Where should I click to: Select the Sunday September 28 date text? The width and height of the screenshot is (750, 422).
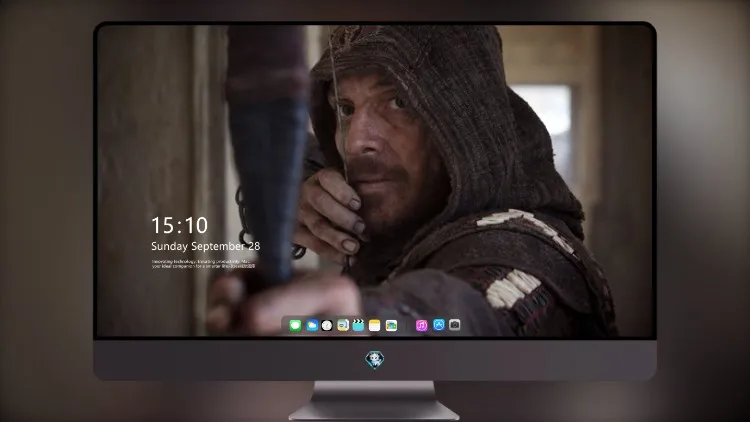pos(206,246)
